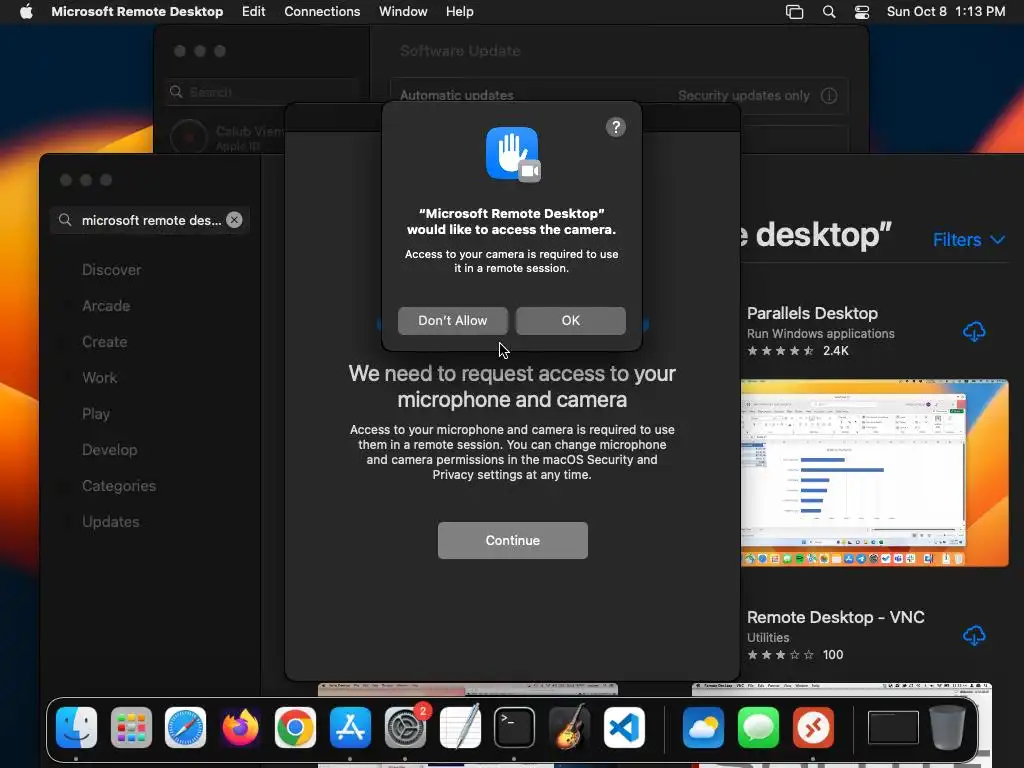Open Play in App Store sidebar

[x=96, y=413]
